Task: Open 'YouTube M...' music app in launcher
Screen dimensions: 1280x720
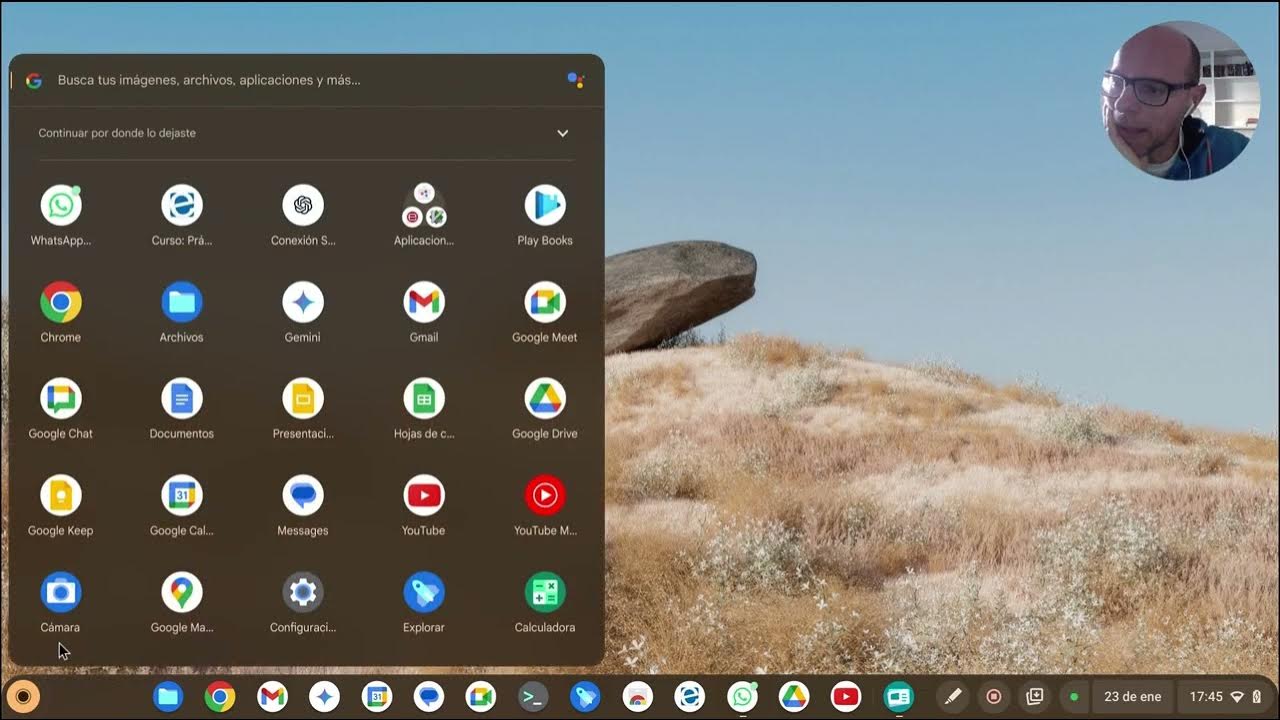Action: [x=545, y=495]
